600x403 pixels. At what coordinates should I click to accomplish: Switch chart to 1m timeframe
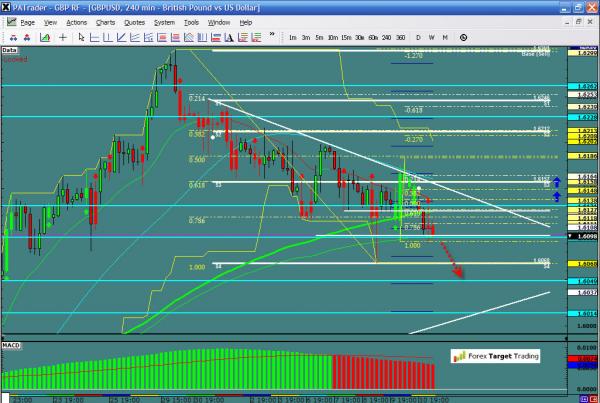[293, 38]
